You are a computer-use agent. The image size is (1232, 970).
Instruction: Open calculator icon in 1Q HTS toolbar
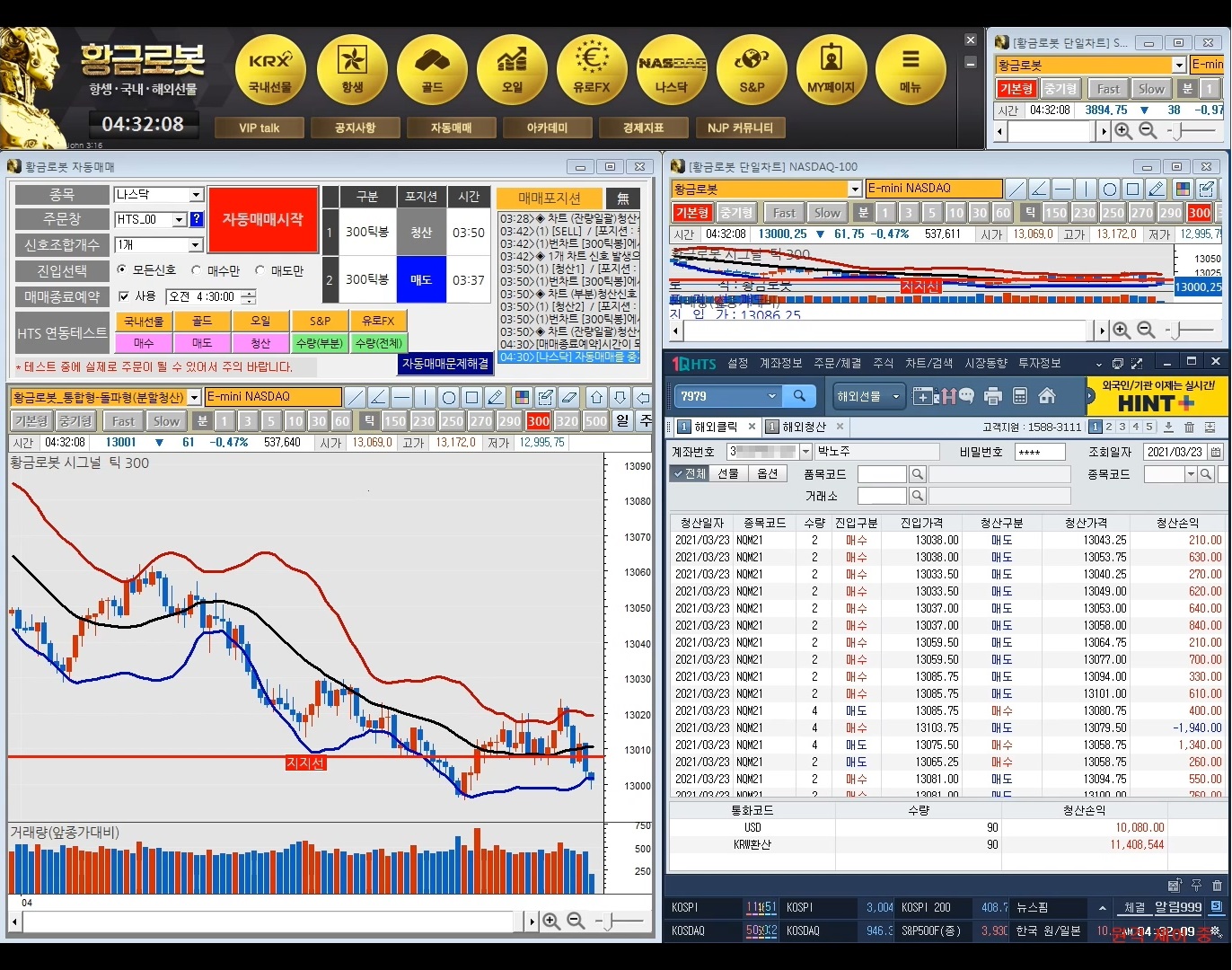click(x=1020, y=396)
